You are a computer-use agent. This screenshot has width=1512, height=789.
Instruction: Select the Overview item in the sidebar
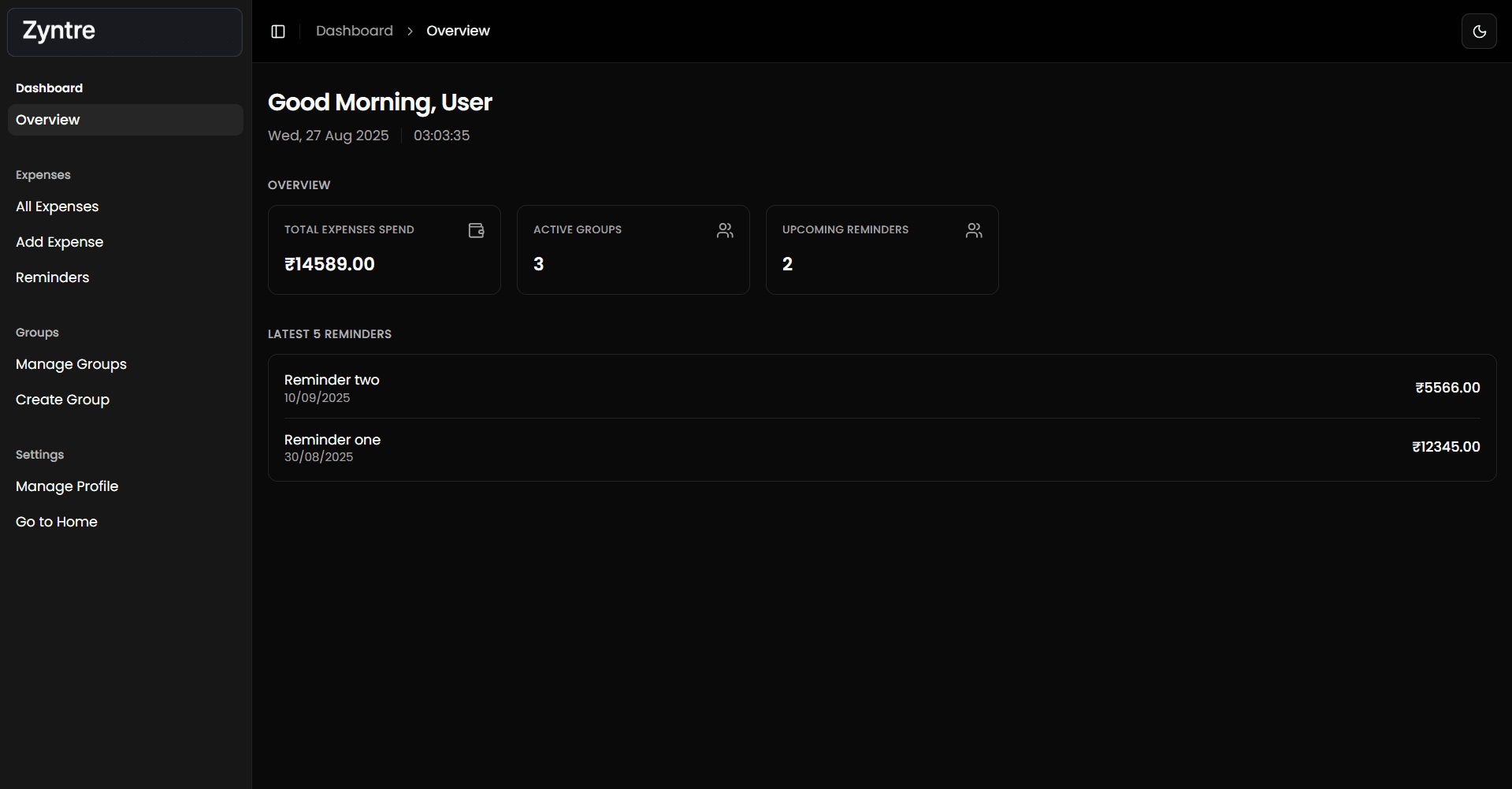coord(47,120)
